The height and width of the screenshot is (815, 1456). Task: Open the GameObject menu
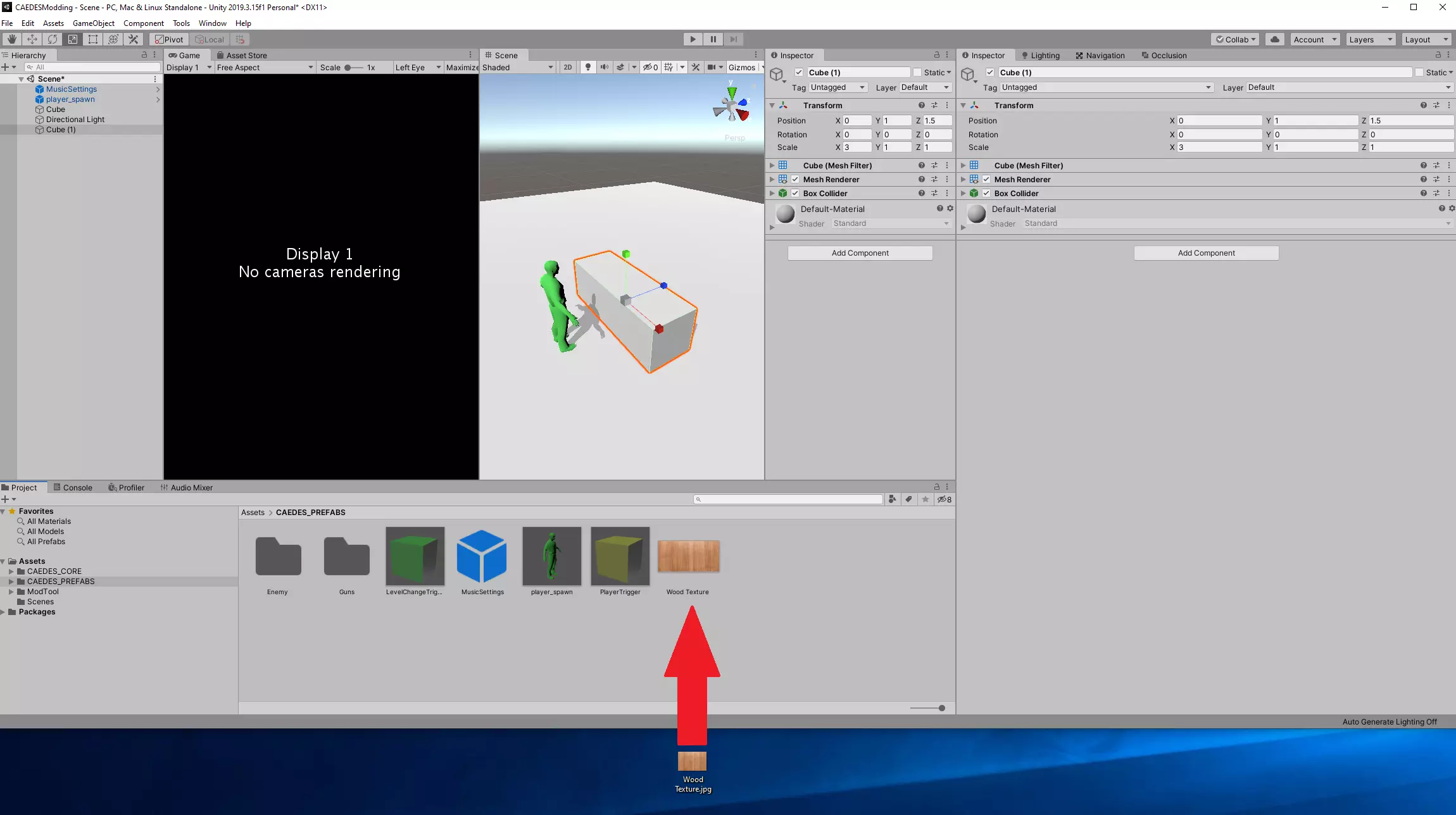point(93,23)
